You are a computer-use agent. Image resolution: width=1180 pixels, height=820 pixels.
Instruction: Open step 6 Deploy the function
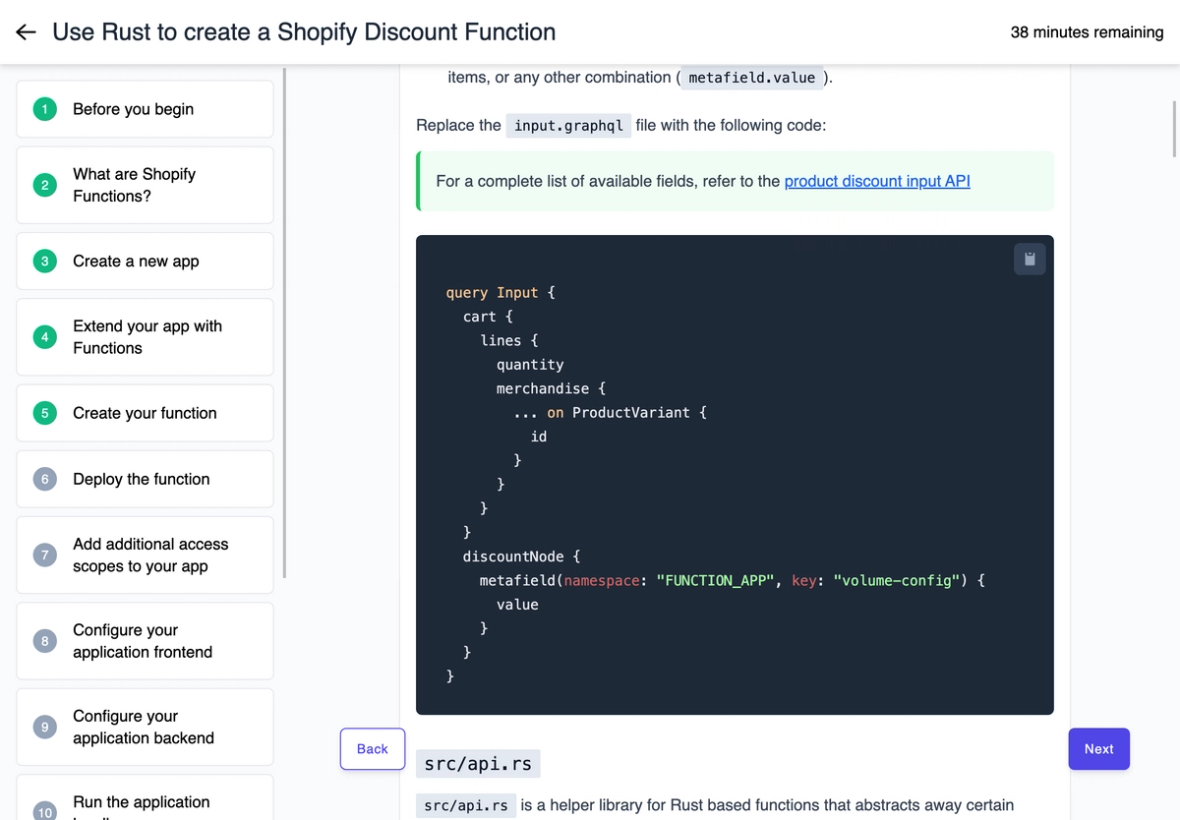click(145, 479)
